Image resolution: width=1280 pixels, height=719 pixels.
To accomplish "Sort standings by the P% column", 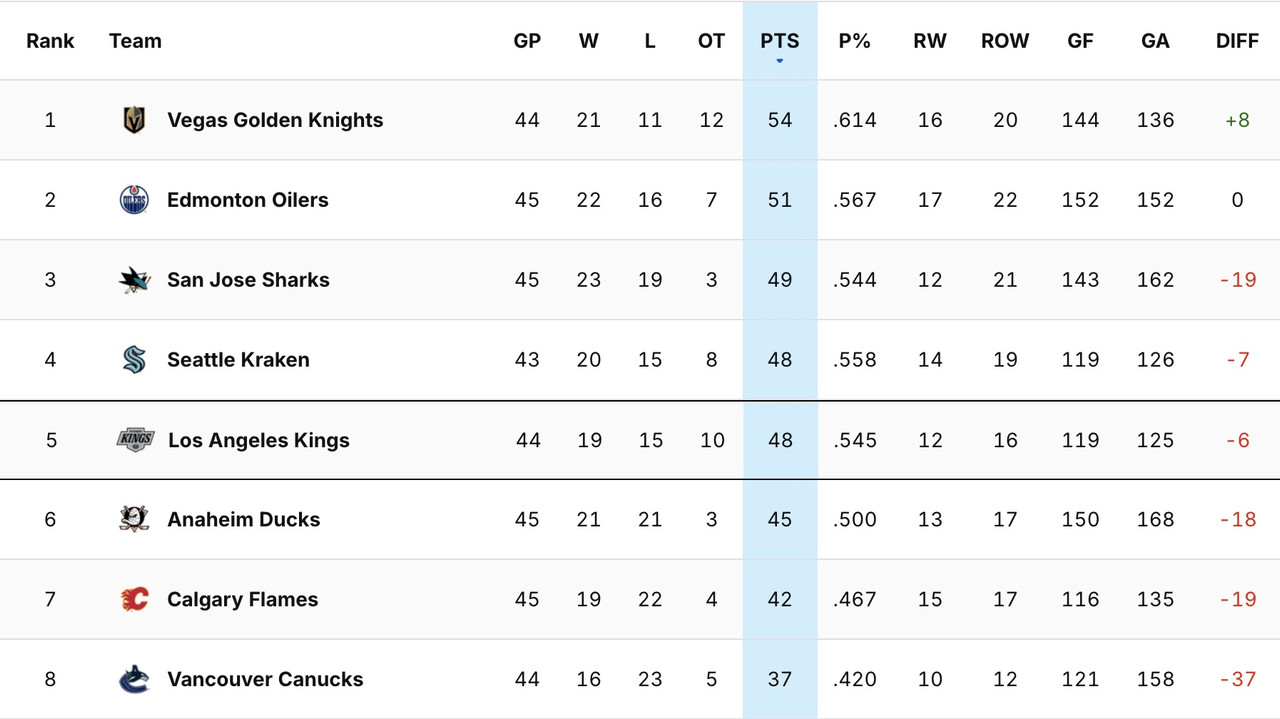I will click(855, 41).
